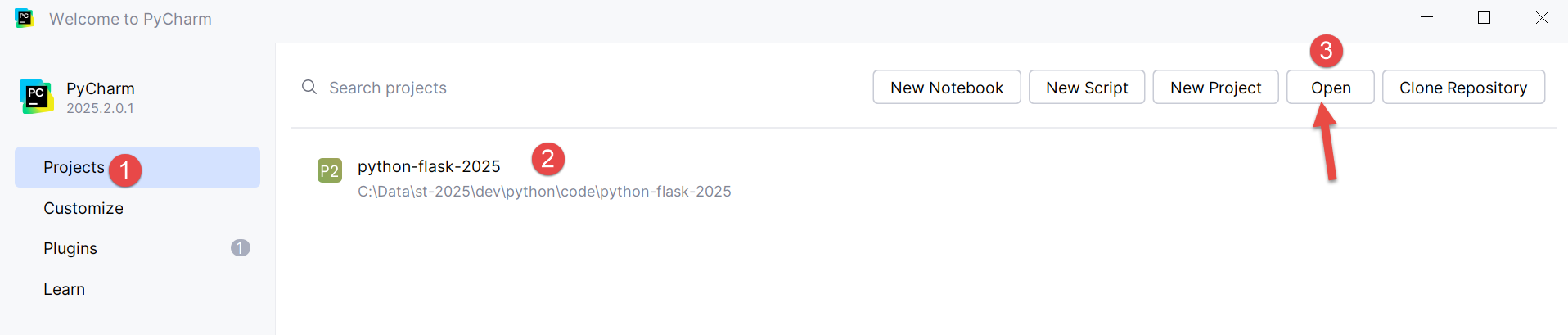Select the Projects tab in sidebar
Screen dimensions: 1568x335
point(74,167)
